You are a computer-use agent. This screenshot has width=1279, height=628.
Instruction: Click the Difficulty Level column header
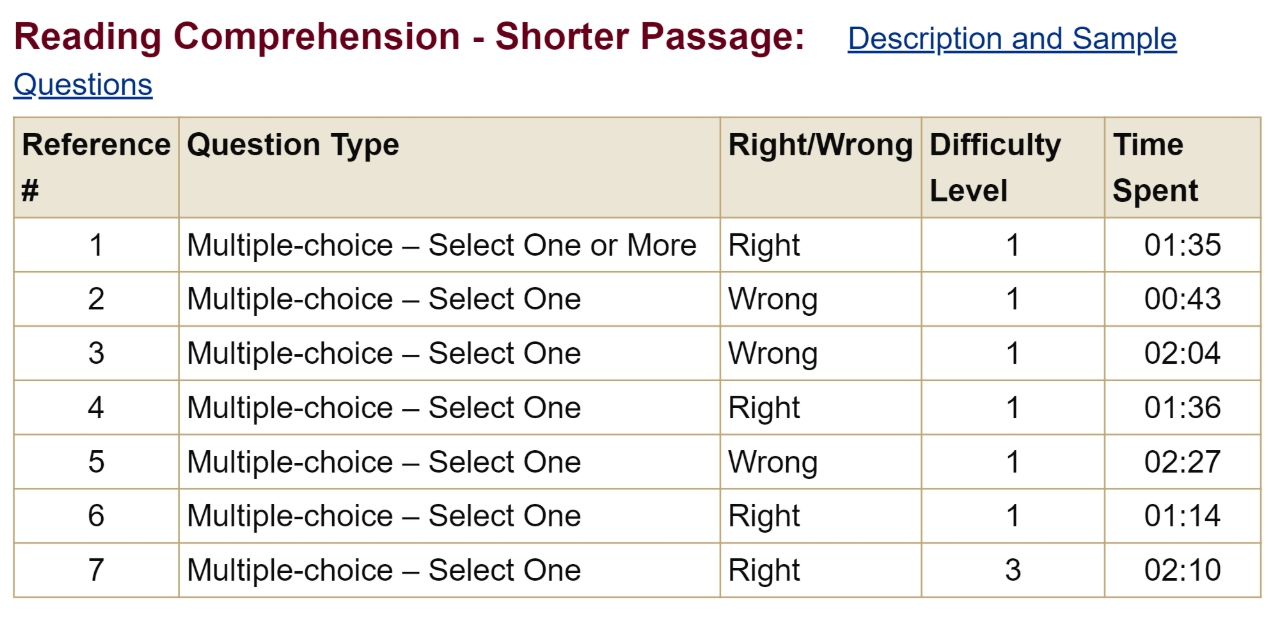point(995,167)
